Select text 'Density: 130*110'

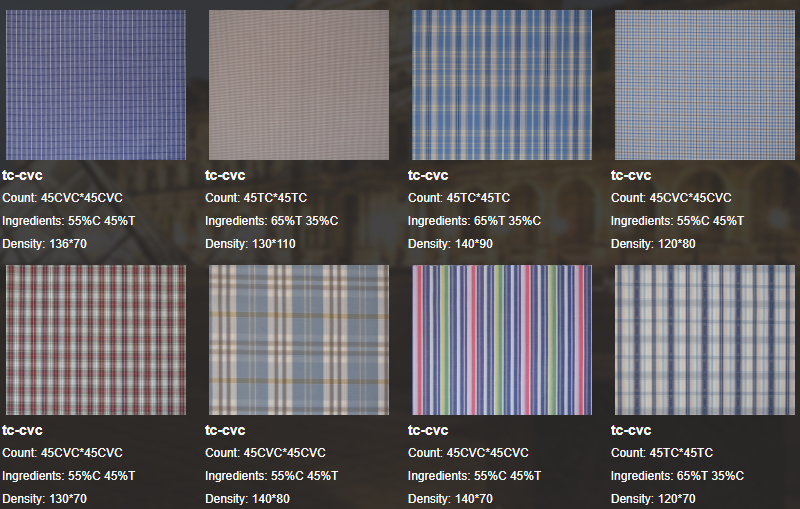point(251,244)
